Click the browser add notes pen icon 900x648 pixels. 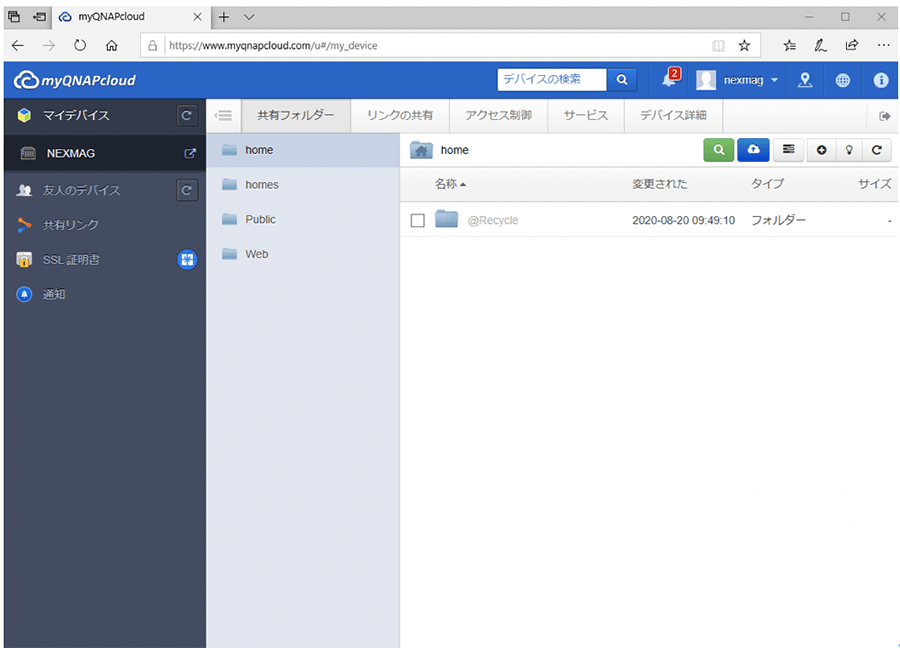[x=821, y=46]
